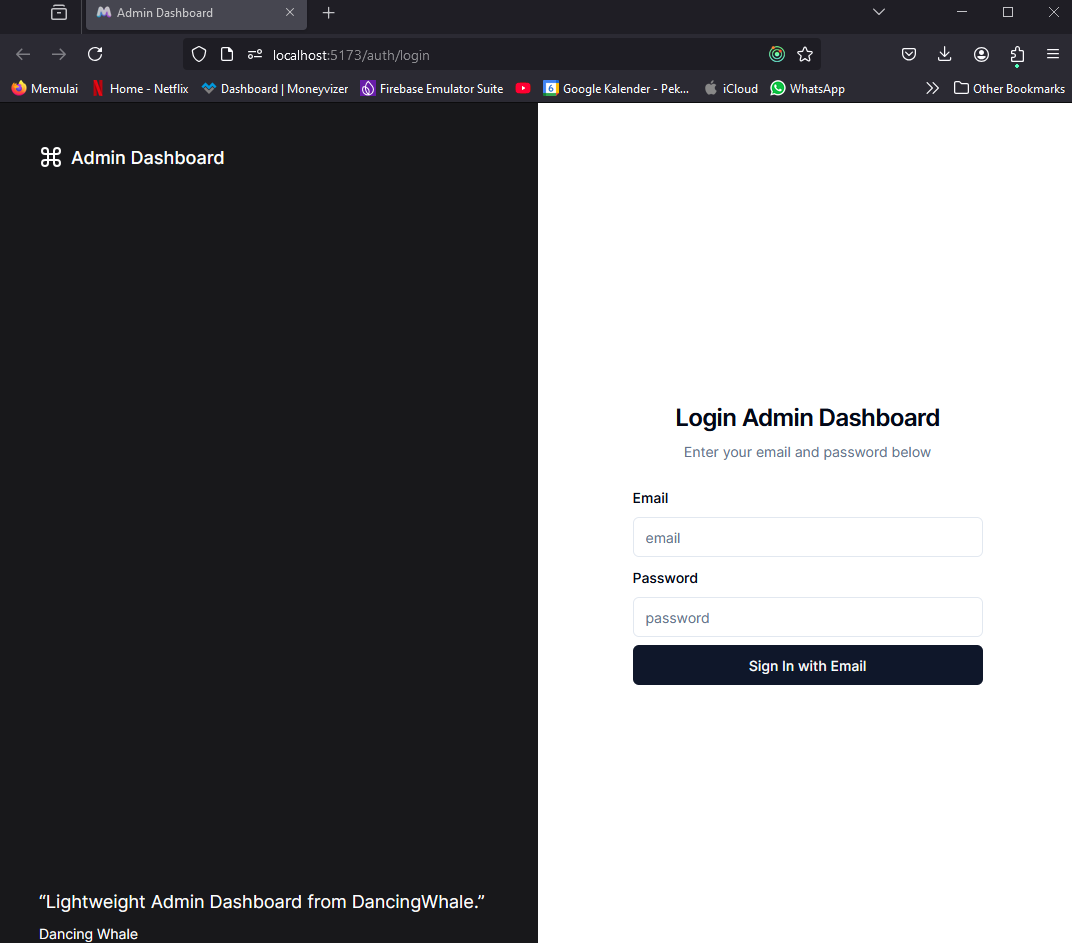Expand hidden bookmarks with the double chevron
The width and height of the screenshot is (1072, 943).
click(932, 88)
